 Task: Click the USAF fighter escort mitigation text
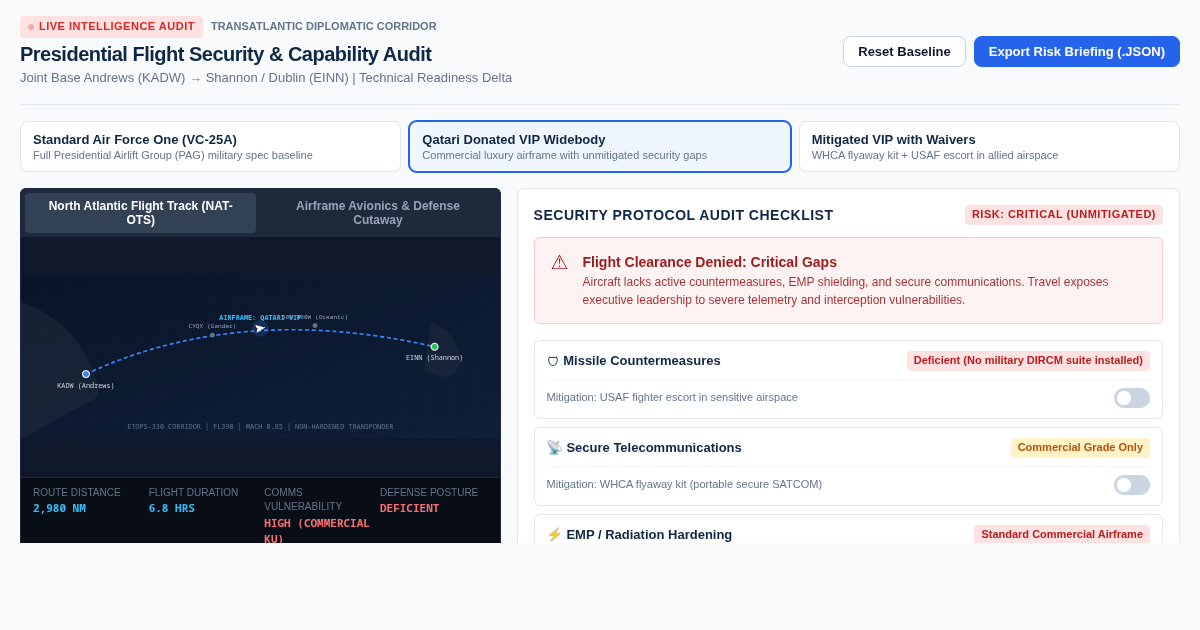click(x=672, y=398)
